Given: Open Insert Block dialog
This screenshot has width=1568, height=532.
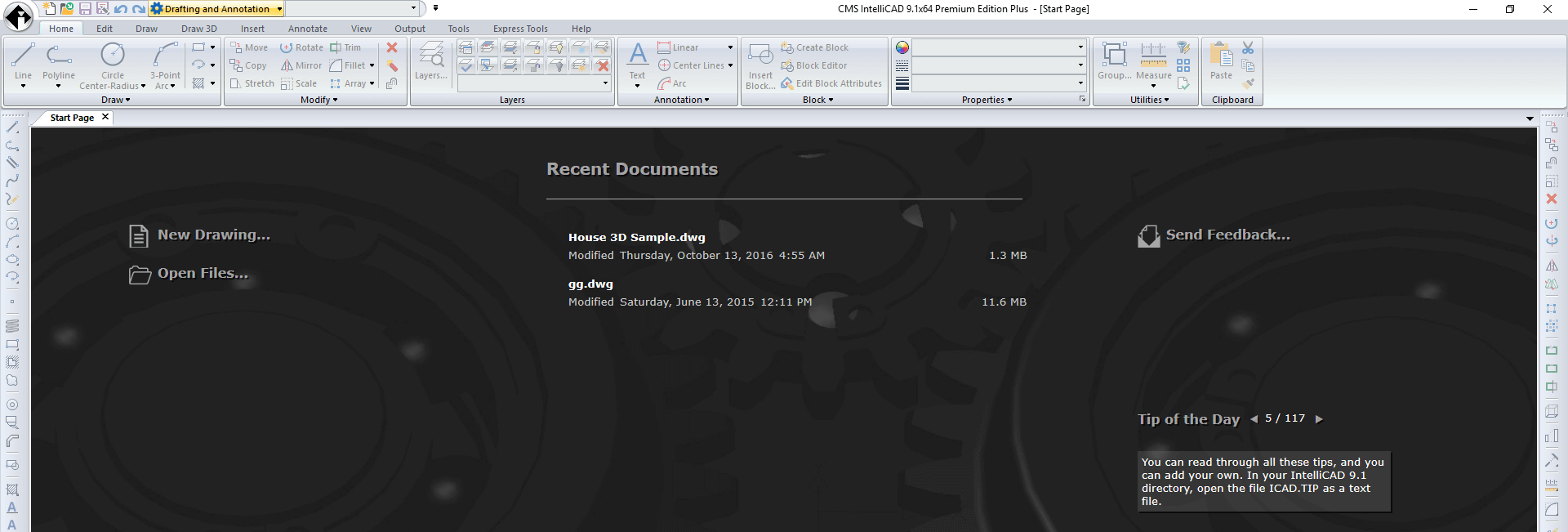Looking at the screenshot, I should coord(760,65).
